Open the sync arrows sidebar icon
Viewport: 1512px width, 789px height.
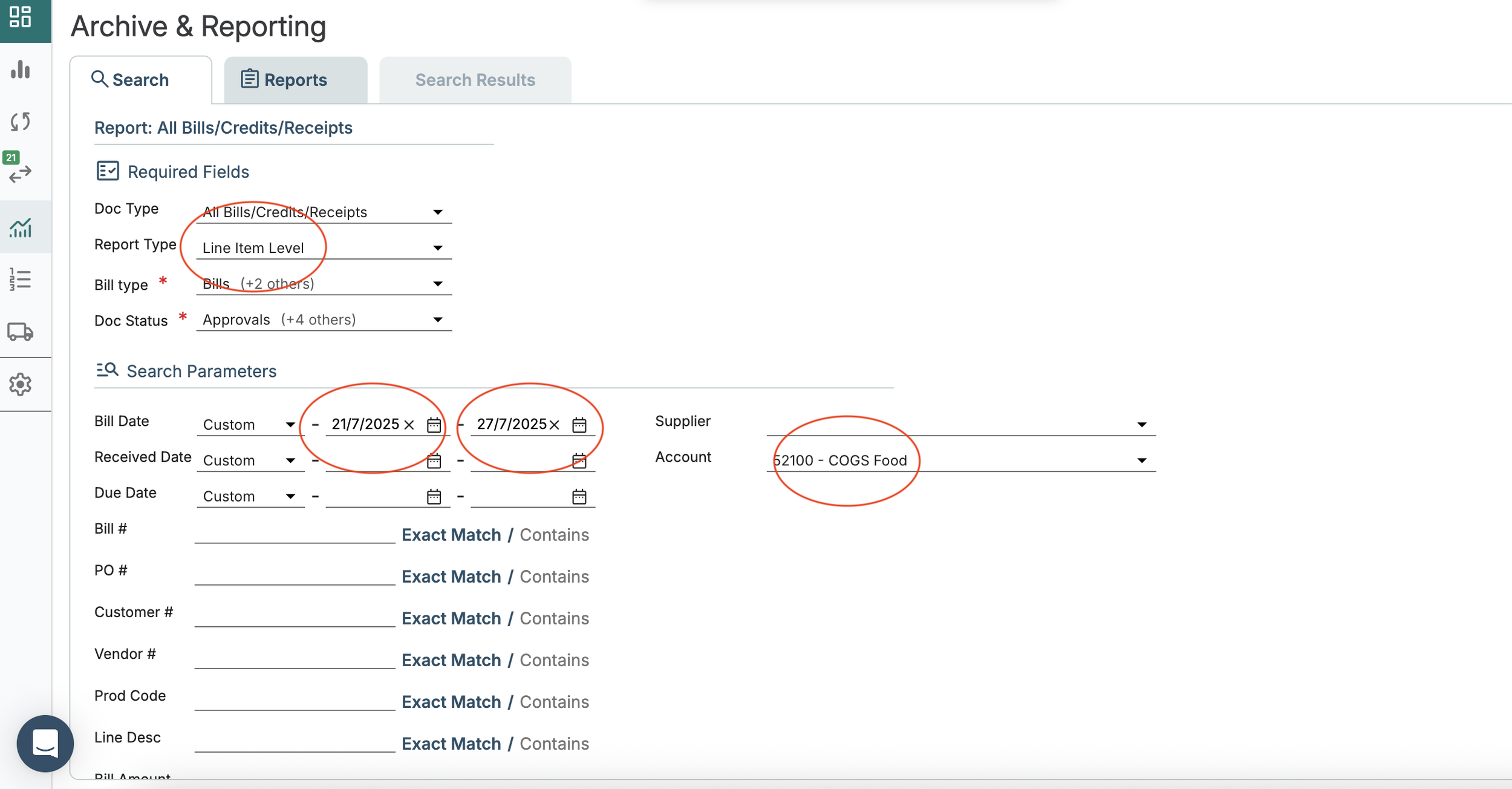[x=21, y=122]
